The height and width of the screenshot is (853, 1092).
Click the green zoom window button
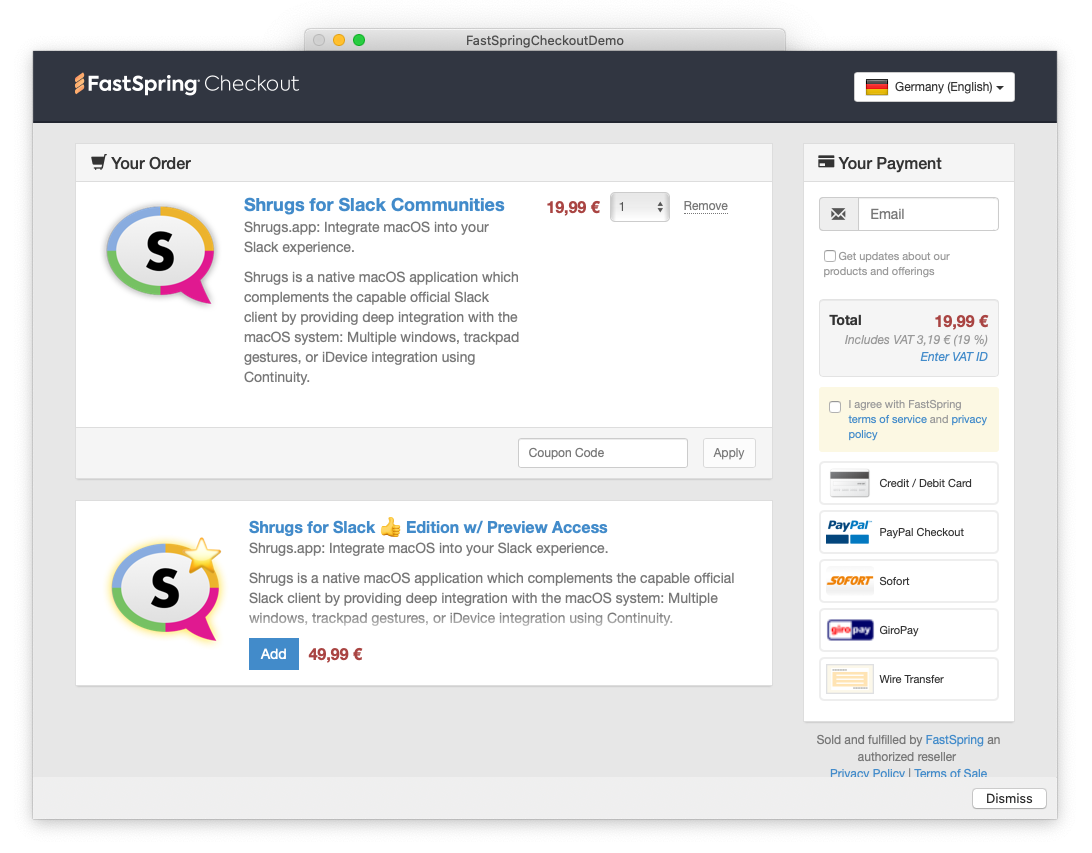[x=359, y=40]
